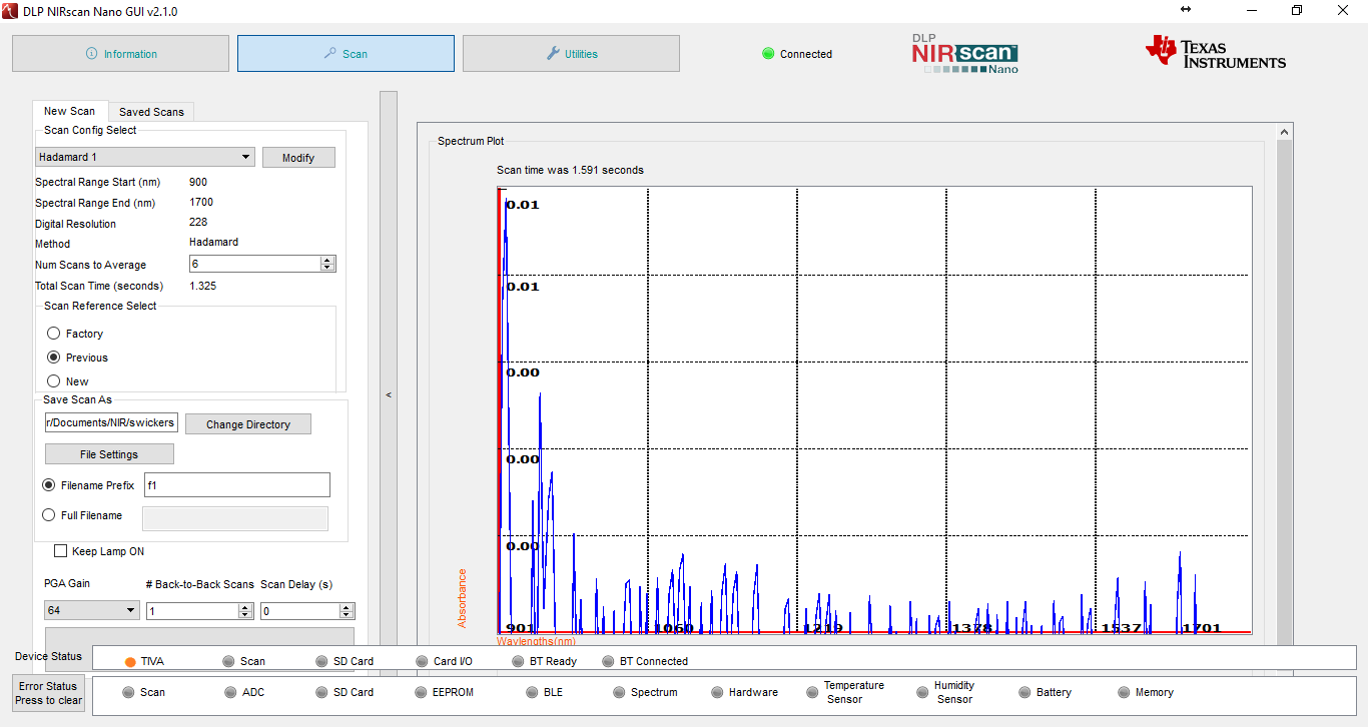Click the Humidity Sensor error indicator
This screenshot has height=727, width=1368.
click(920, 692)
